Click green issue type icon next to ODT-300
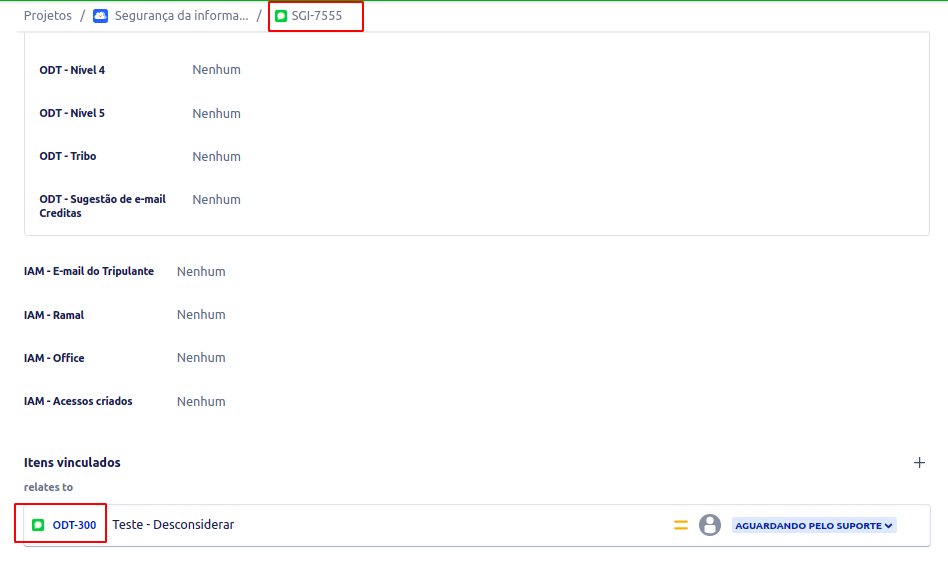The height and width of the screenshot is (580, 948). click(38, 525)
